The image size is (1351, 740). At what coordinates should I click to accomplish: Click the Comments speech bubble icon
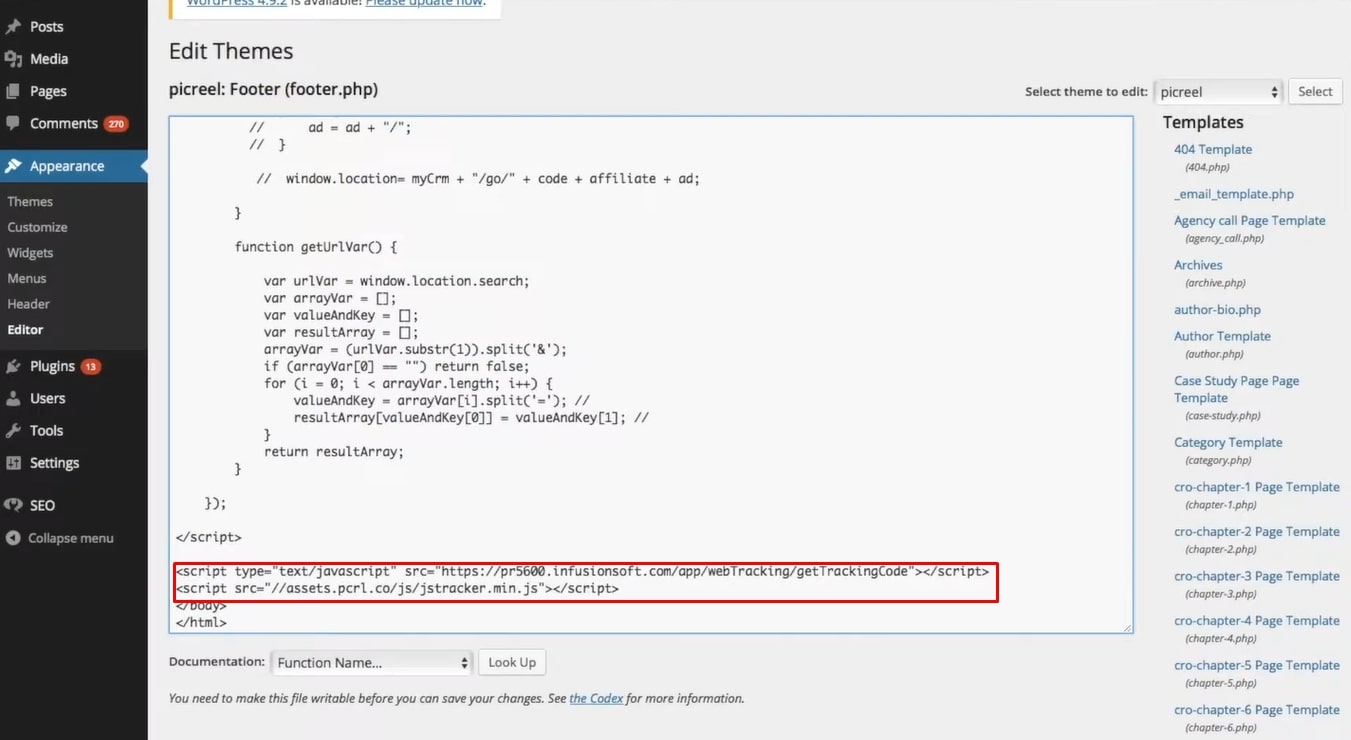coord(13,124)
